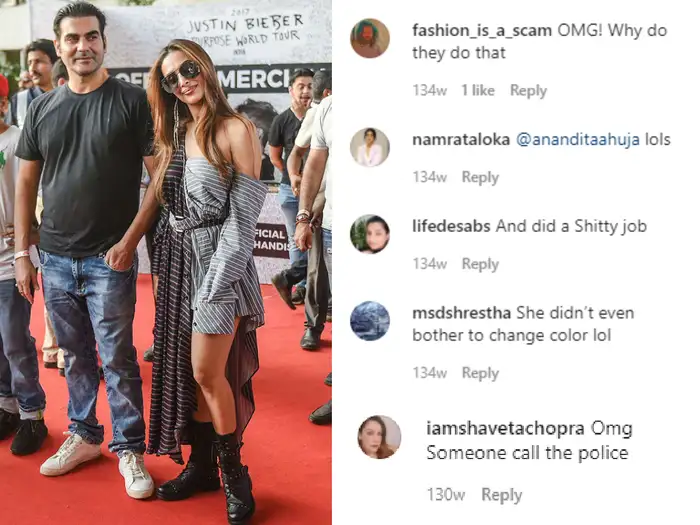Viewport: 700px width, 525px height.
Task: Click the 134w timestamp on first comment
Action: 429,91
